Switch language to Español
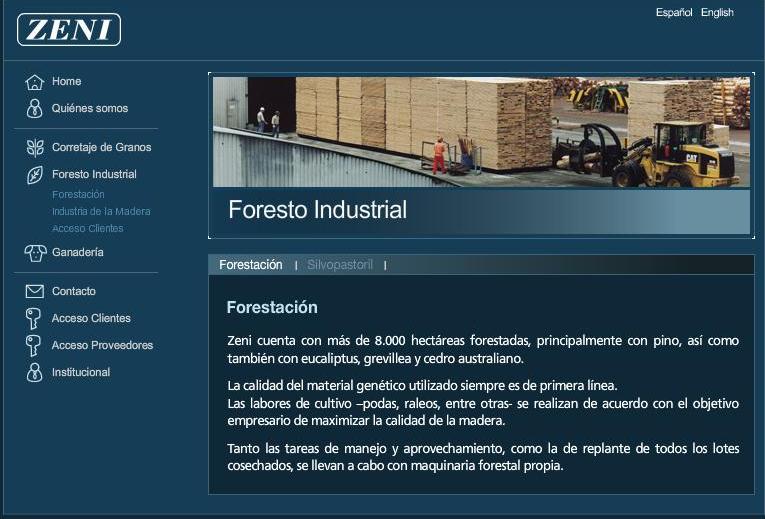765x519 pixels. [x=674, y=13]
